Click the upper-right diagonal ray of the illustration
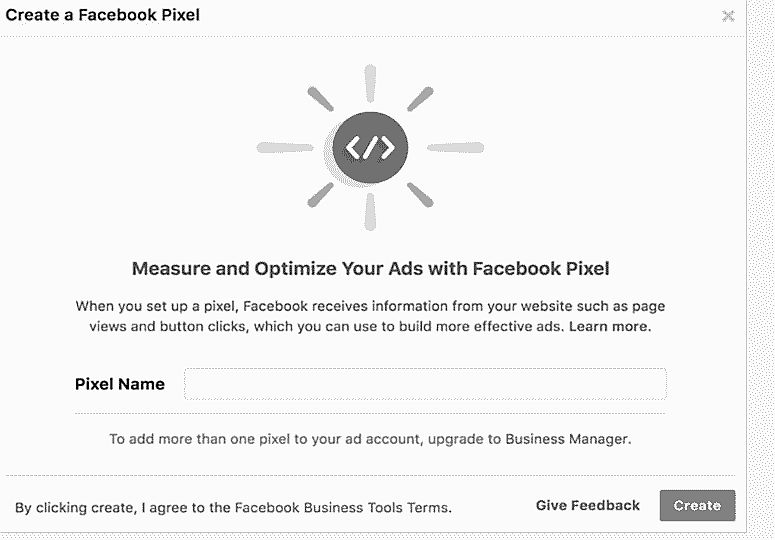 coord(421,99)
